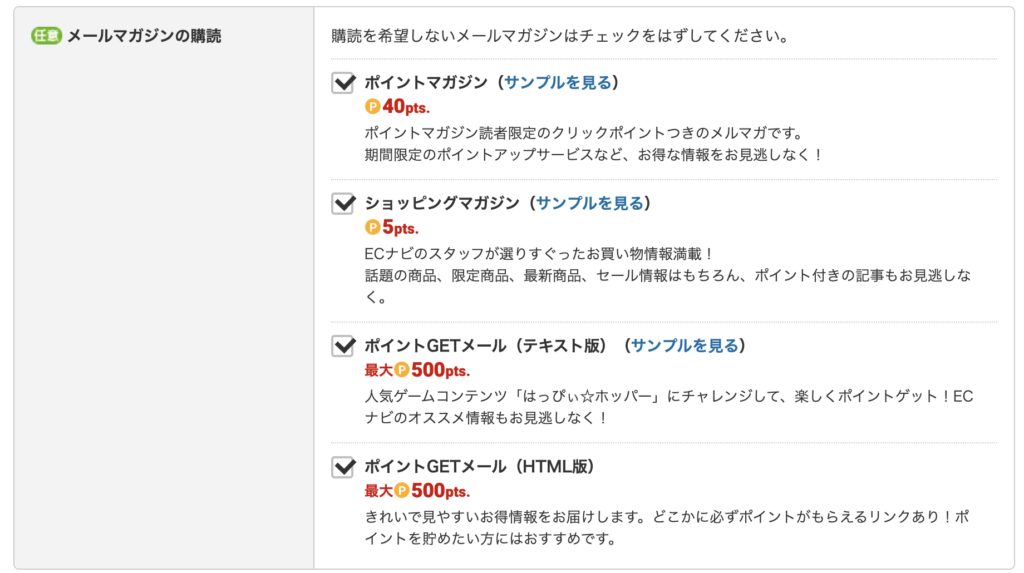Click the ショッピングマガジン label text
The width and height of the screenshot is (1024, 573).
[x=441, y=204]
